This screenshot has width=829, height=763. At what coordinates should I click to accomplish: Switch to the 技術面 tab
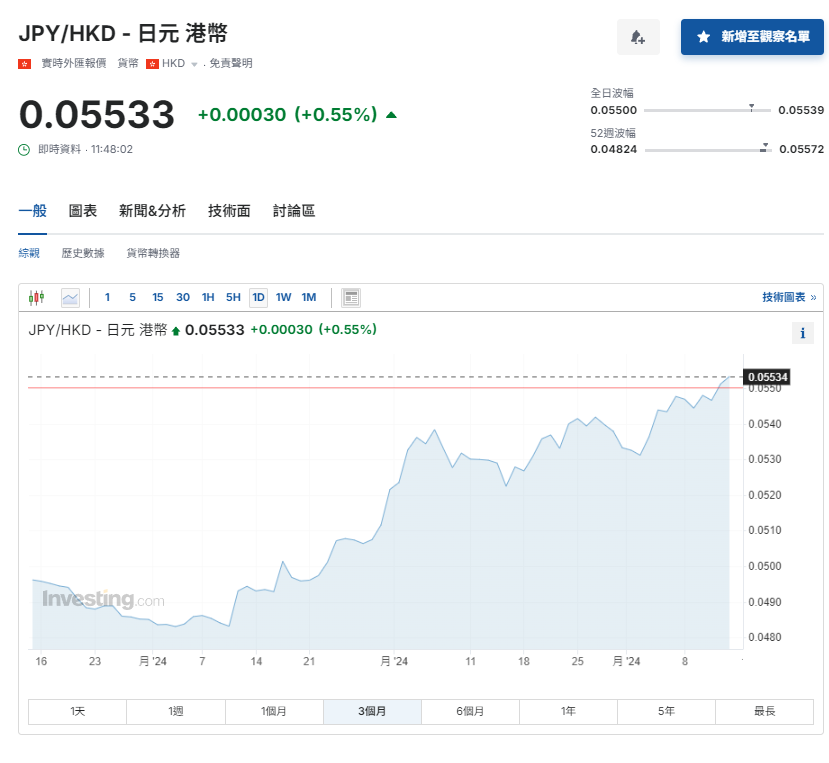pos(229,211)
